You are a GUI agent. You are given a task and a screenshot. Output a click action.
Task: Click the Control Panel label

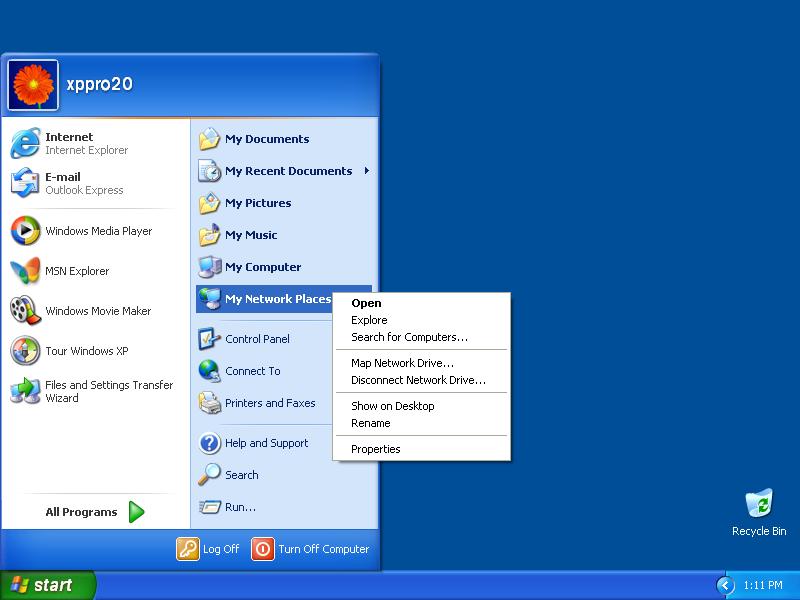pyautogui.click(x=257, y=339)
